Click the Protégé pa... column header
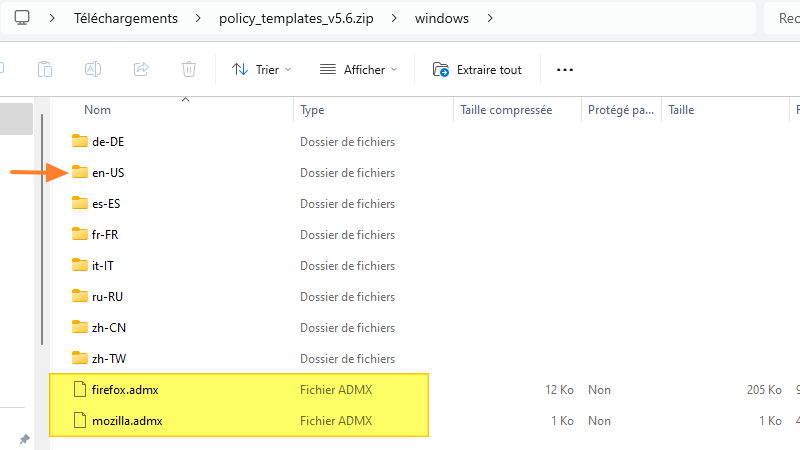This screenshot has width=800, height=450. point(620,110)
